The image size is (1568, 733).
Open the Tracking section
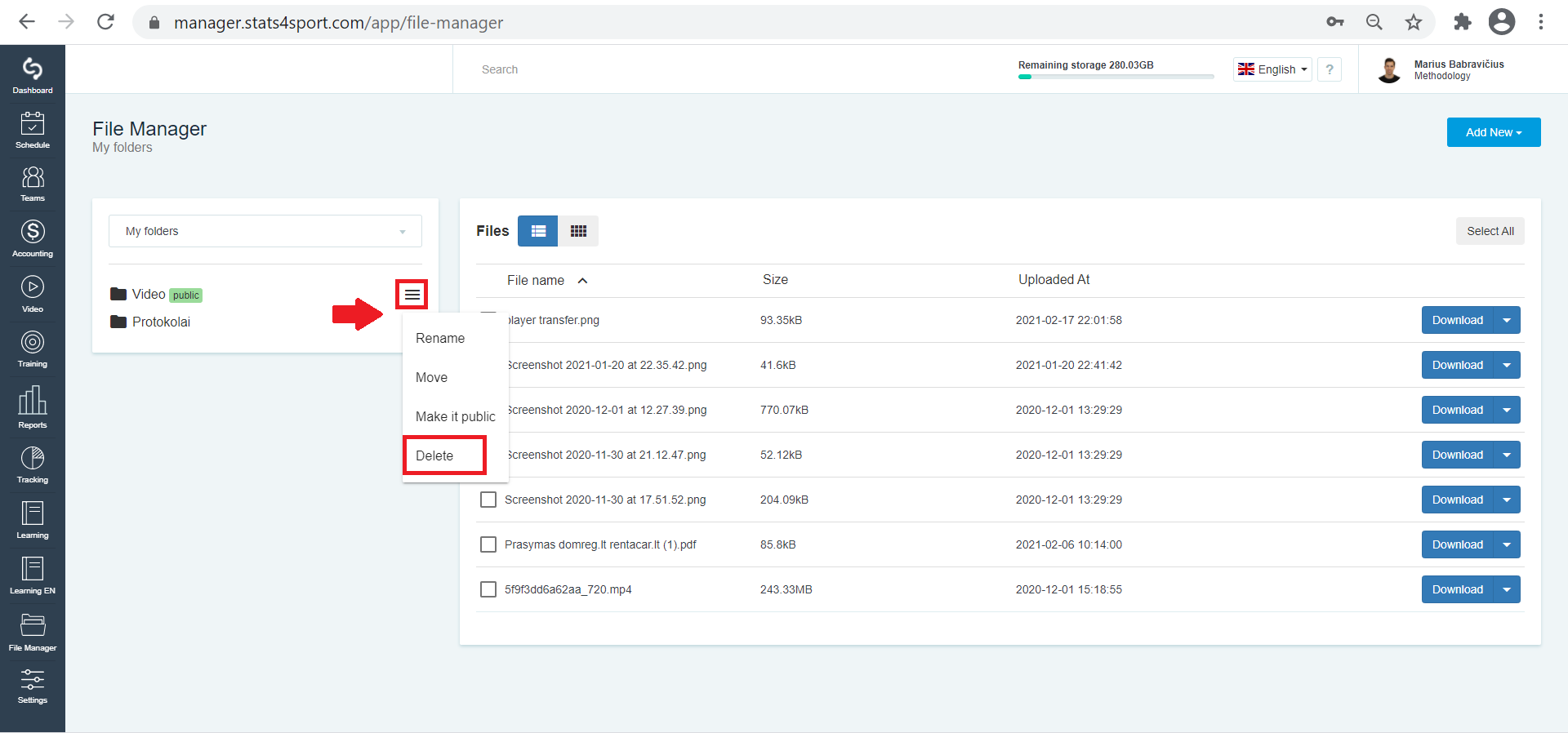tap(33, 464)
